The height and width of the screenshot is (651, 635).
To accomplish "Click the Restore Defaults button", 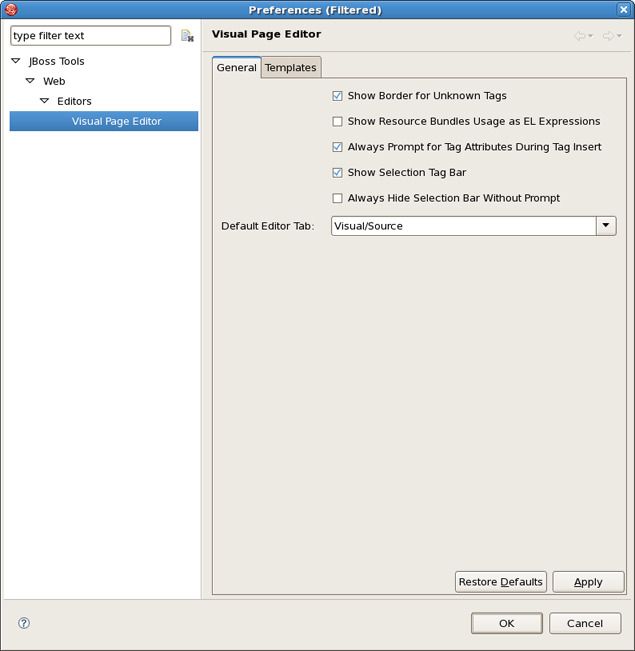I will click(x=500, y=582).
